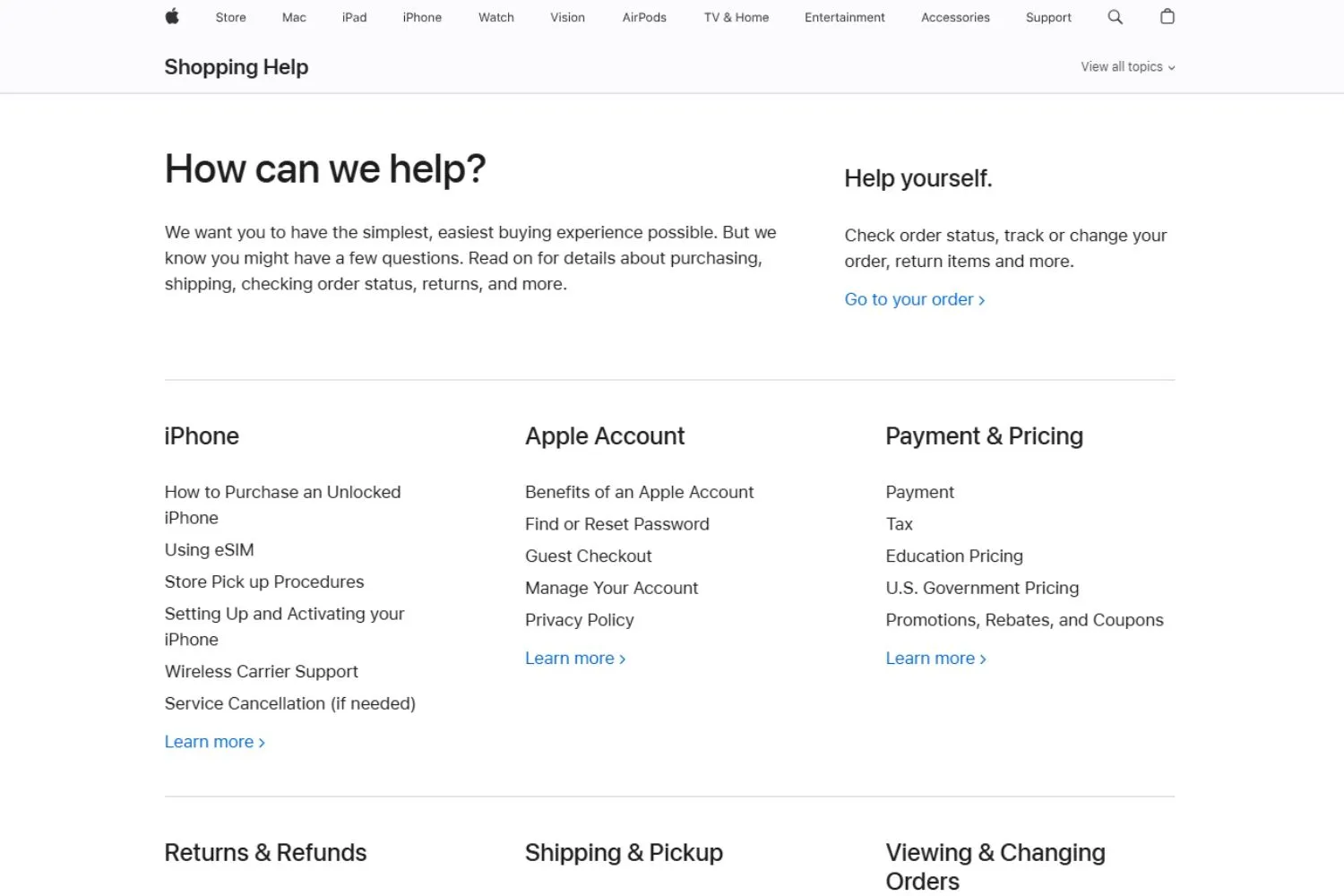Open the Entertainment menu item
The image size is (1344, 896).
[x=844, y=17]
